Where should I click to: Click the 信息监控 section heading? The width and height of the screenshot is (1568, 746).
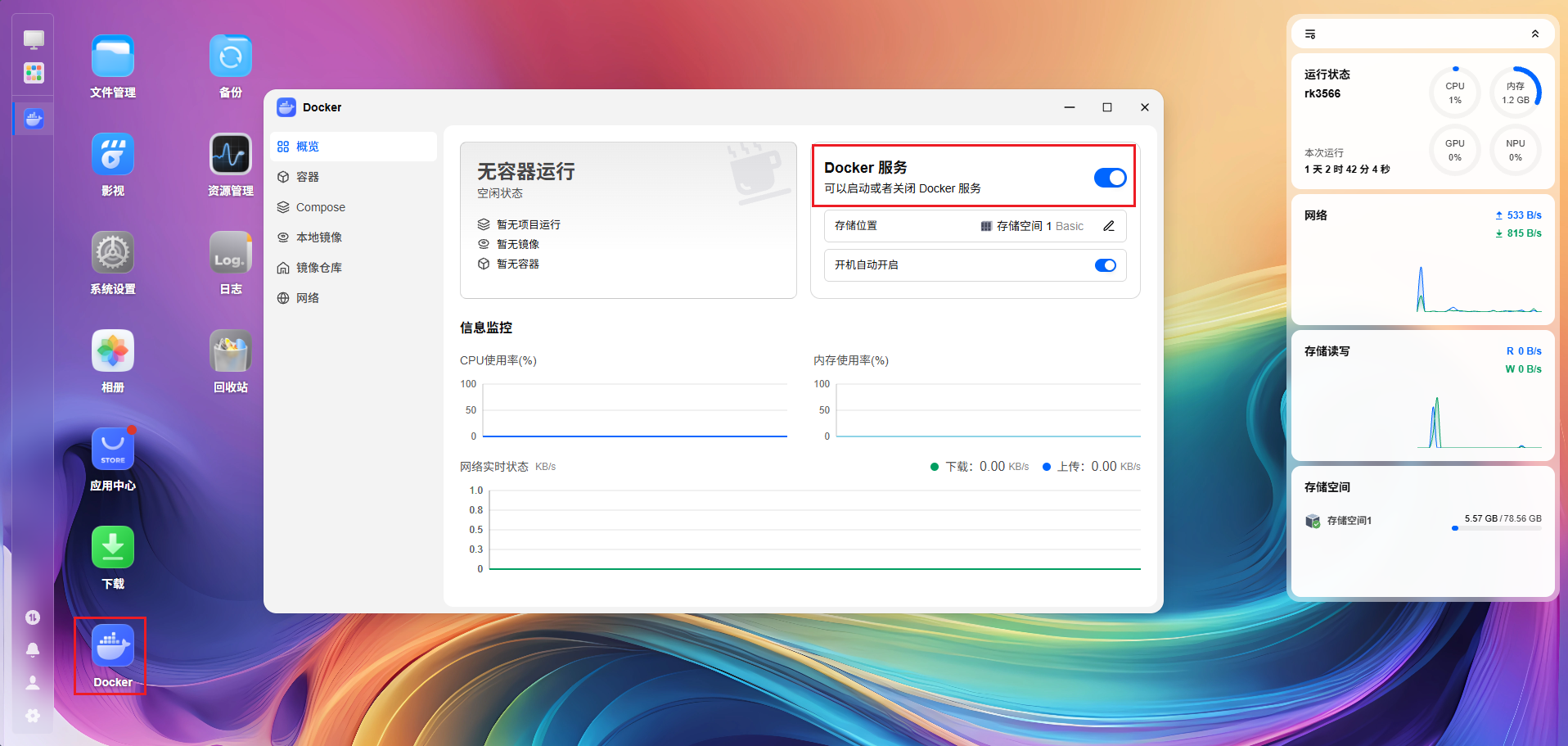[x=486, y=328]
